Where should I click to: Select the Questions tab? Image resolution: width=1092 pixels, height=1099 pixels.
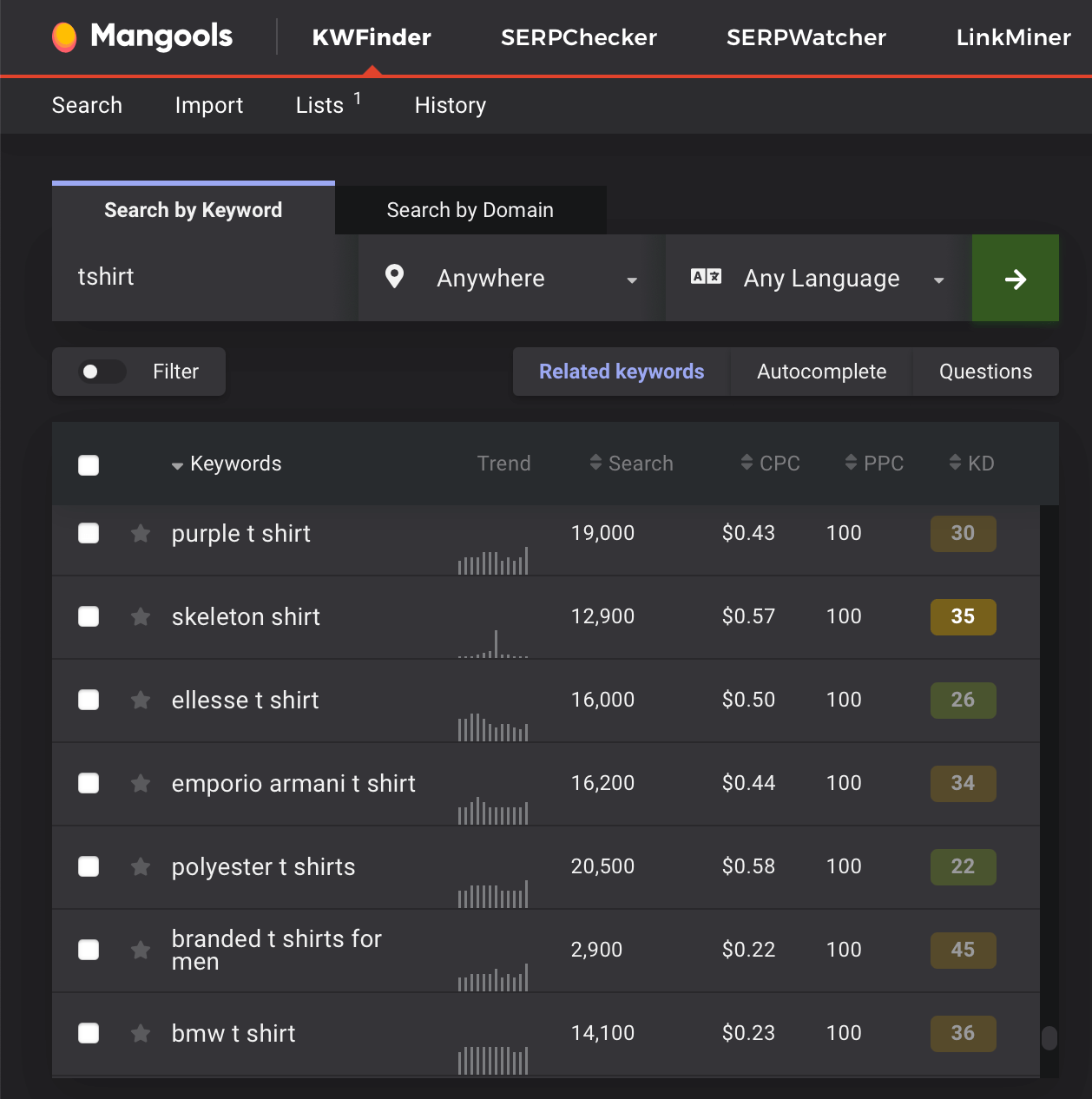(986, 372)
